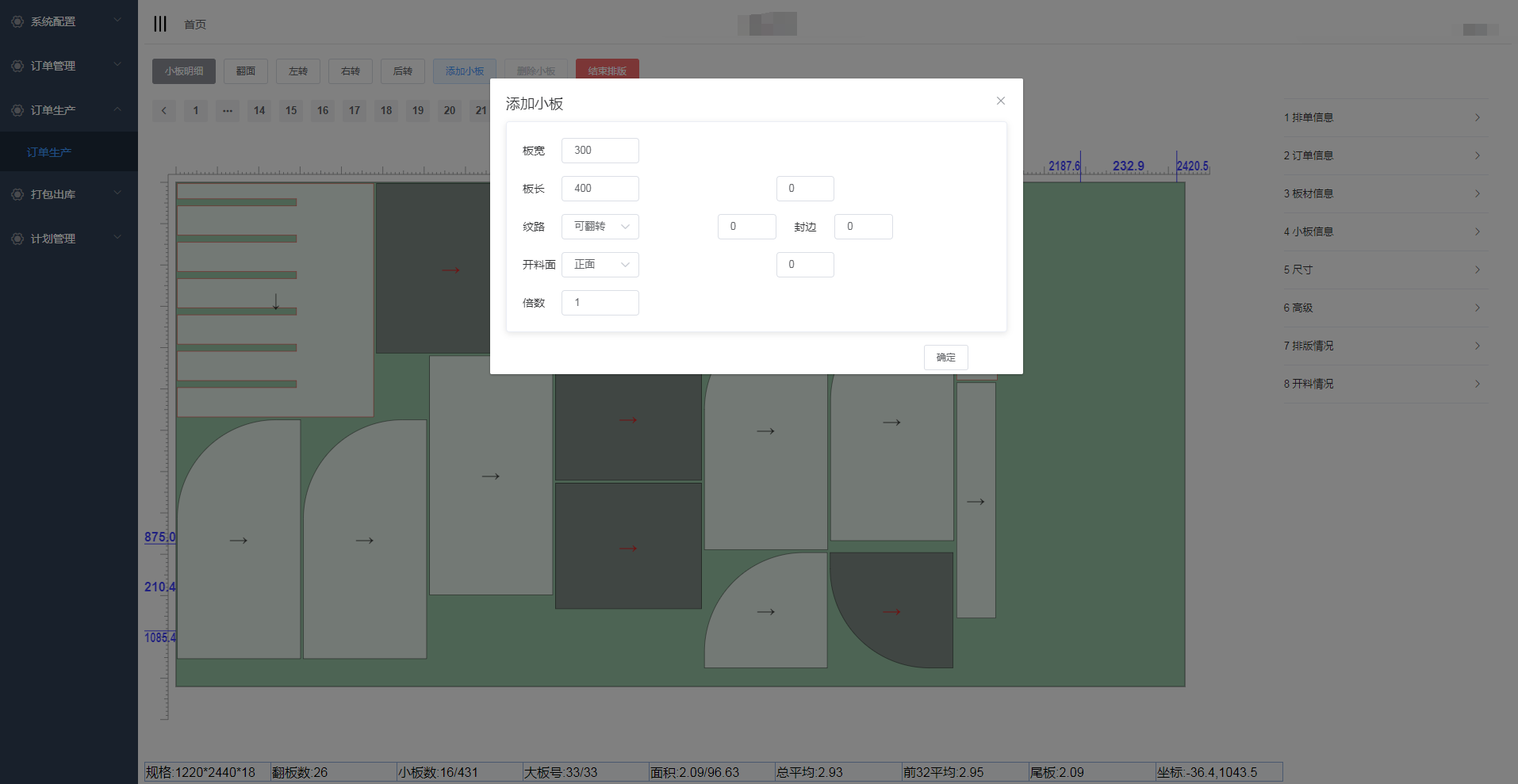The height and width of the screenshot is (784, 1518).
Task: Open the 纹路 dropdown showing 可翻转
Action: [x=600, y=227]
